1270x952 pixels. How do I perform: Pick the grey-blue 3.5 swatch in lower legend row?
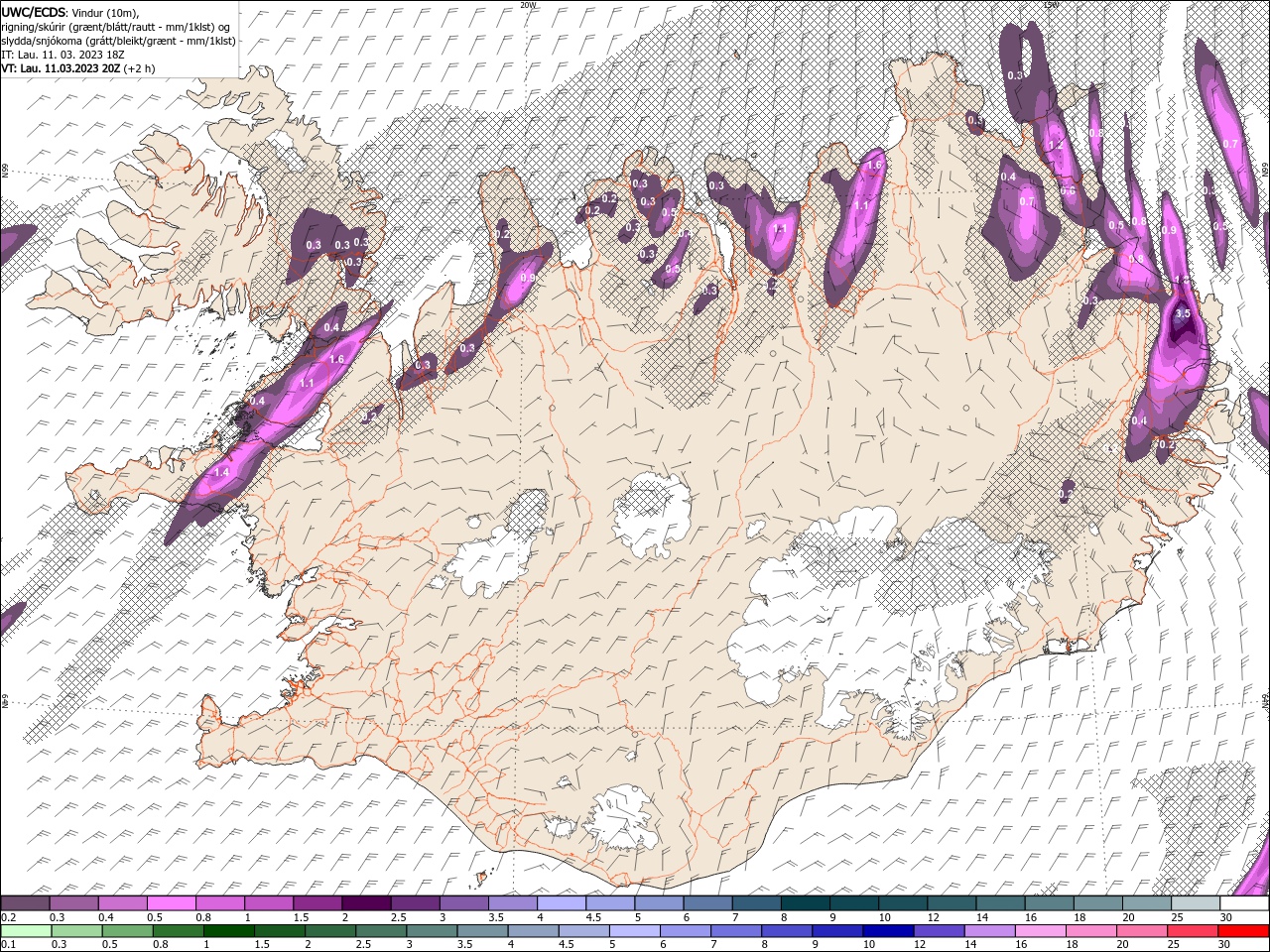pos(482,930)
